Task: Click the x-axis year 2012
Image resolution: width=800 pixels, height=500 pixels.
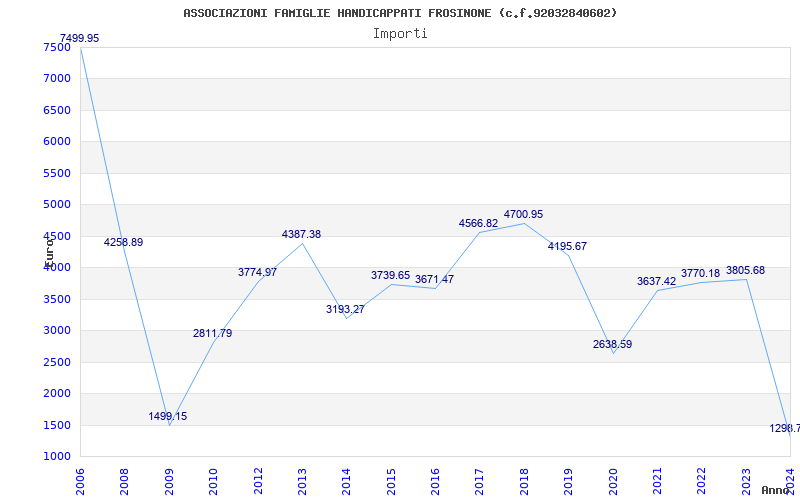Action: 258,481
